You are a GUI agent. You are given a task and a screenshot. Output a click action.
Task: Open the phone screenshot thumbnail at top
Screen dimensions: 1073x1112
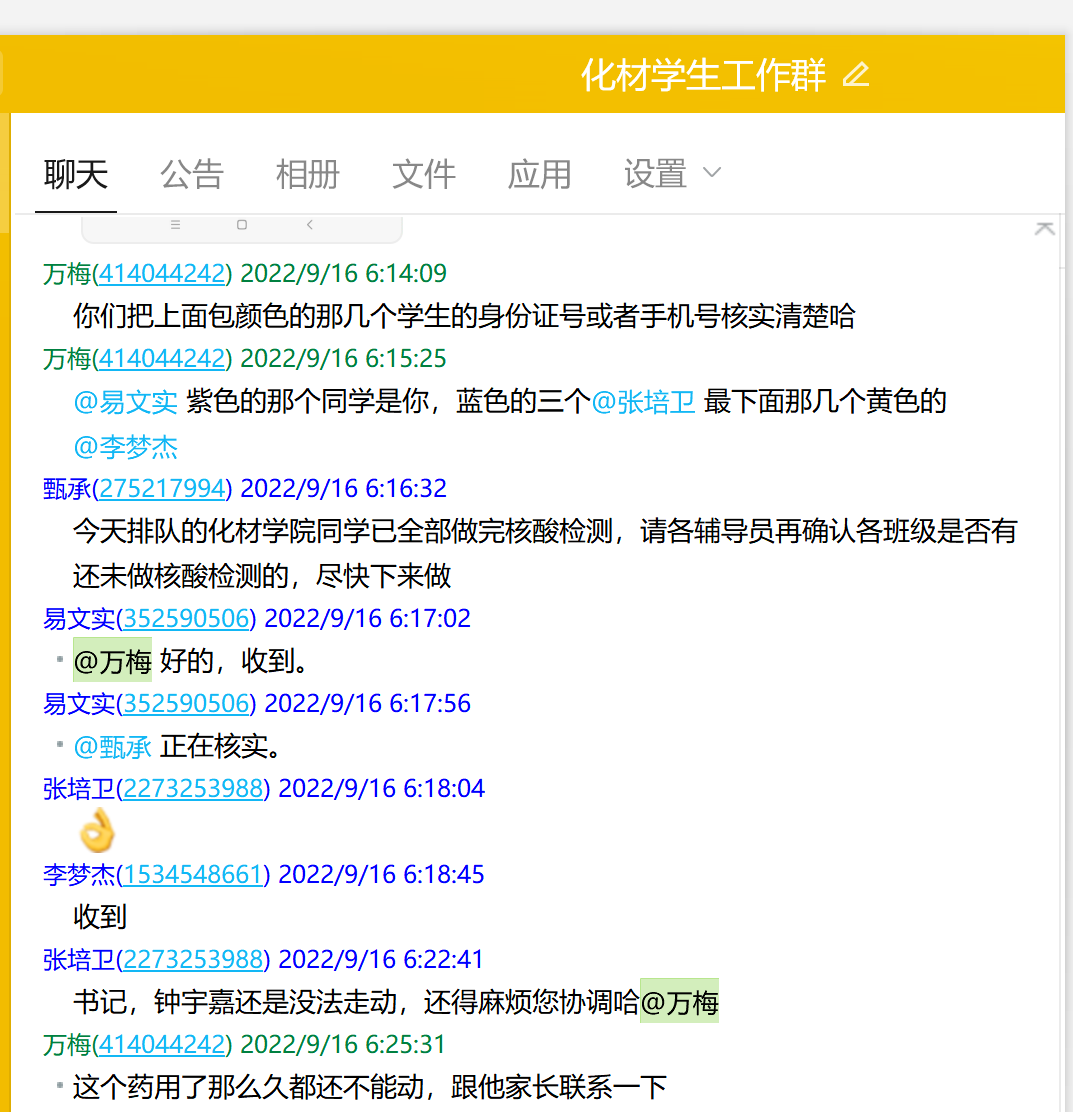click(241, 228)
